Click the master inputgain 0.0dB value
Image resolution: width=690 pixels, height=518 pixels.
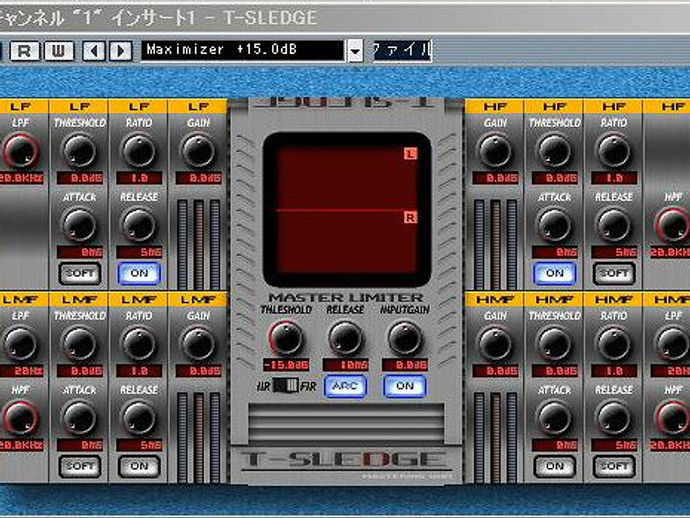tap(405, 365)
